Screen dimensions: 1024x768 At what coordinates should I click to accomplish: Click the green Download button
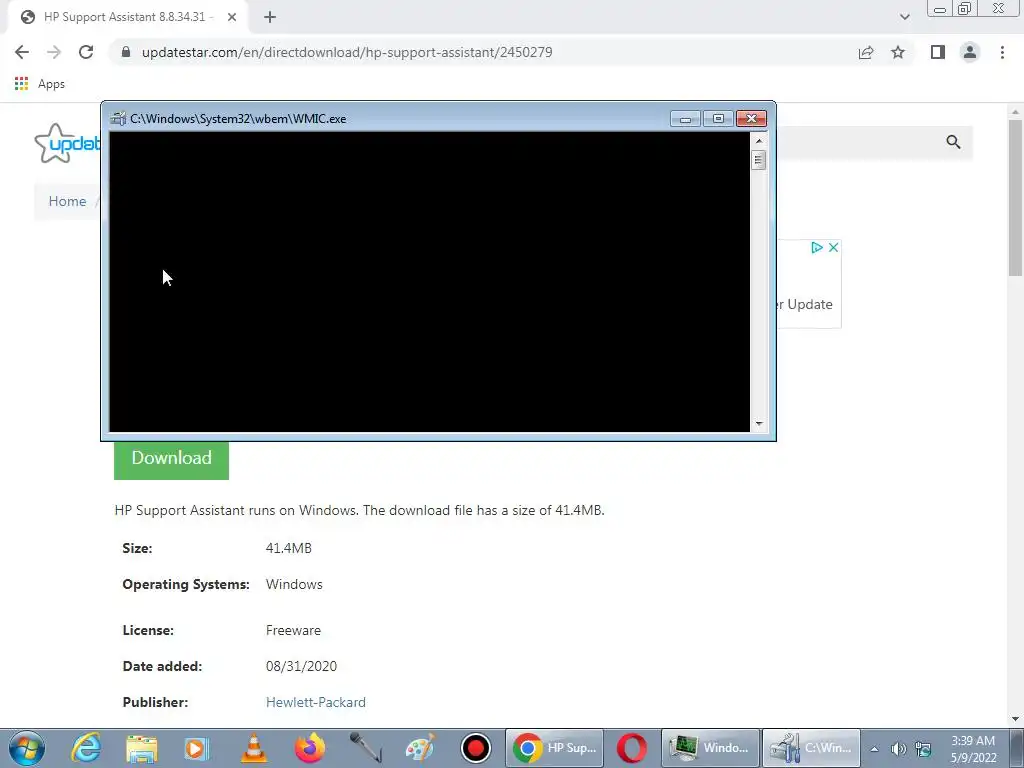click(x=171, y=460)
